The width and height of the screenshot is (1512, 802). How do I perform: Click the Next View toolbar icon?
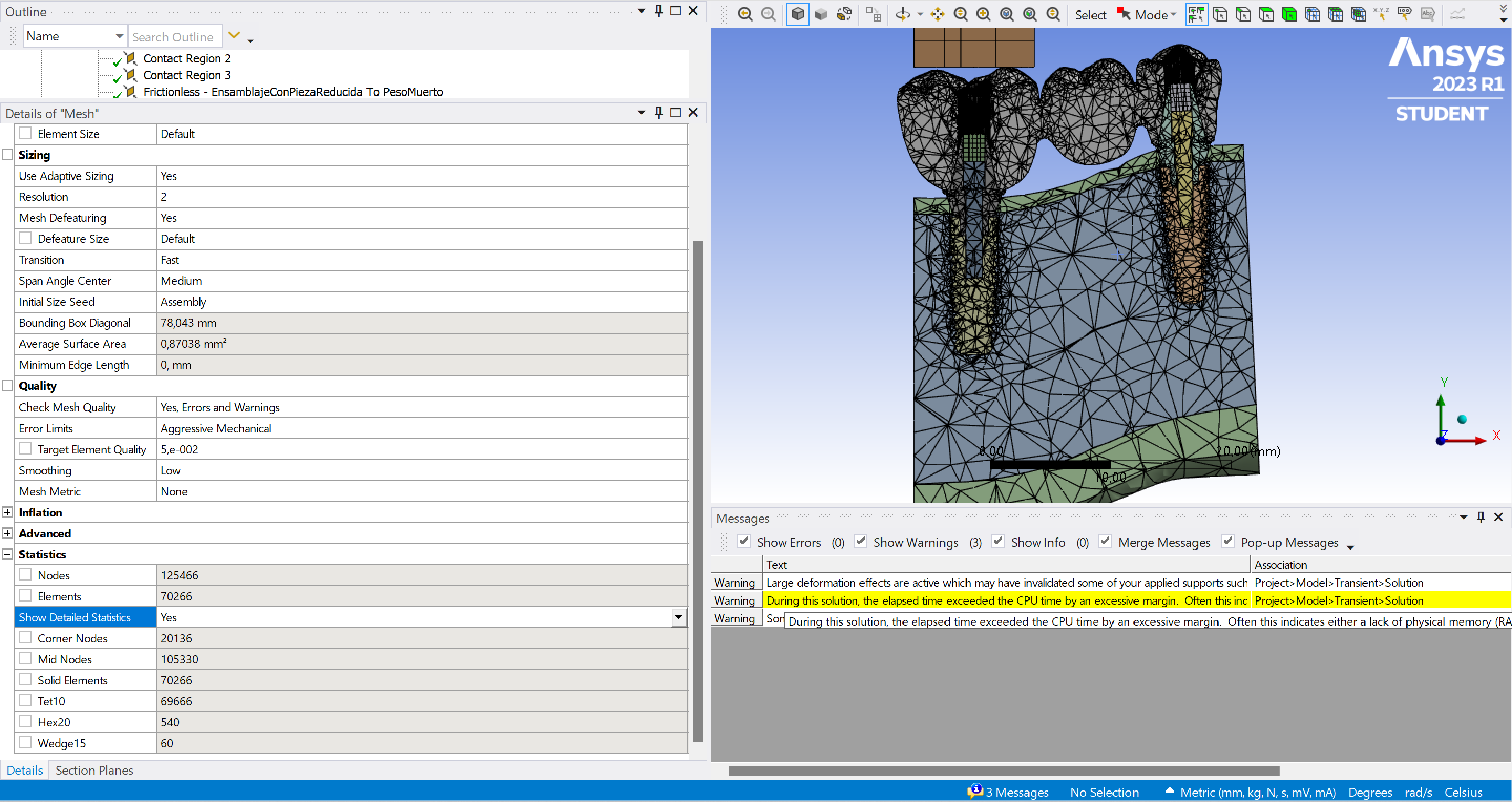click(768, 14)
